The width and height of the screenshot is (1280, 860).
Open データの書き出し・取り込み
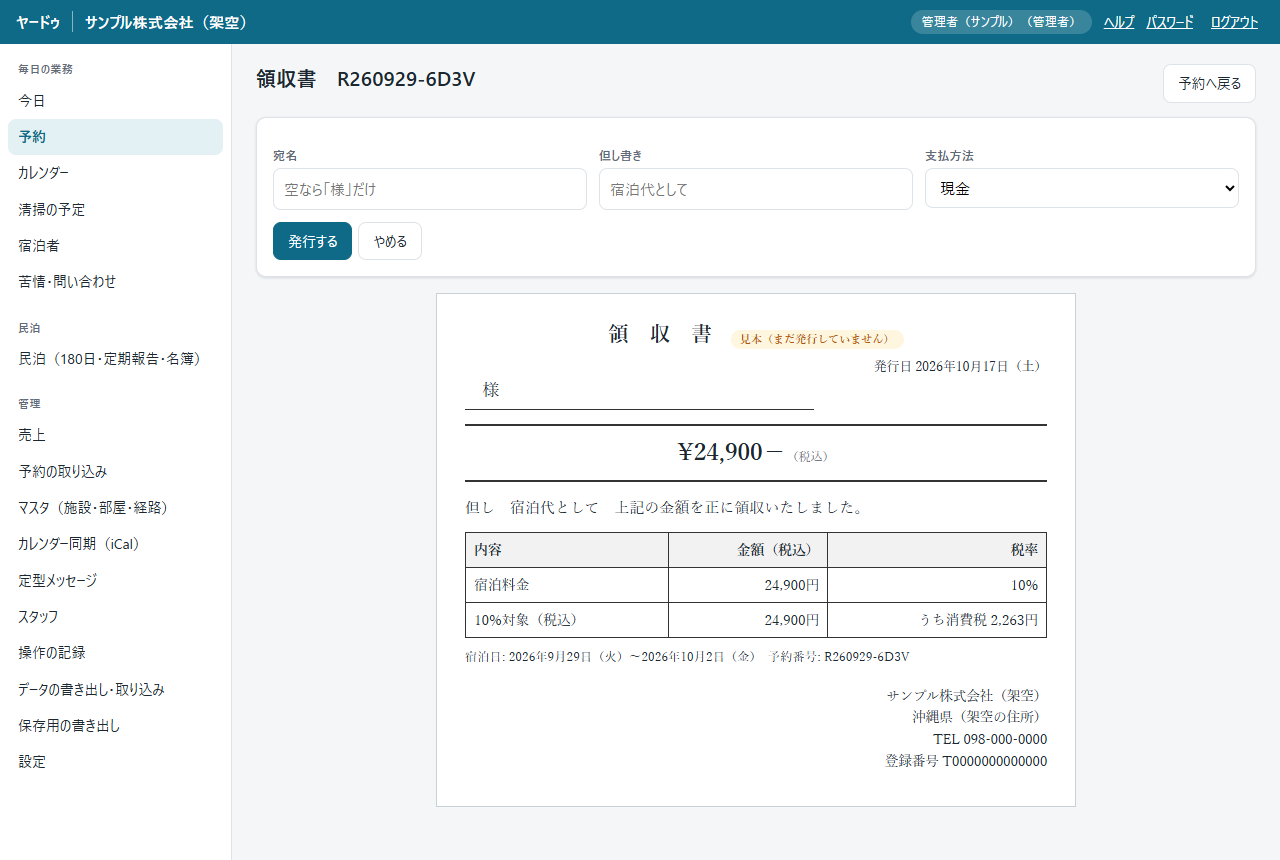115,689
